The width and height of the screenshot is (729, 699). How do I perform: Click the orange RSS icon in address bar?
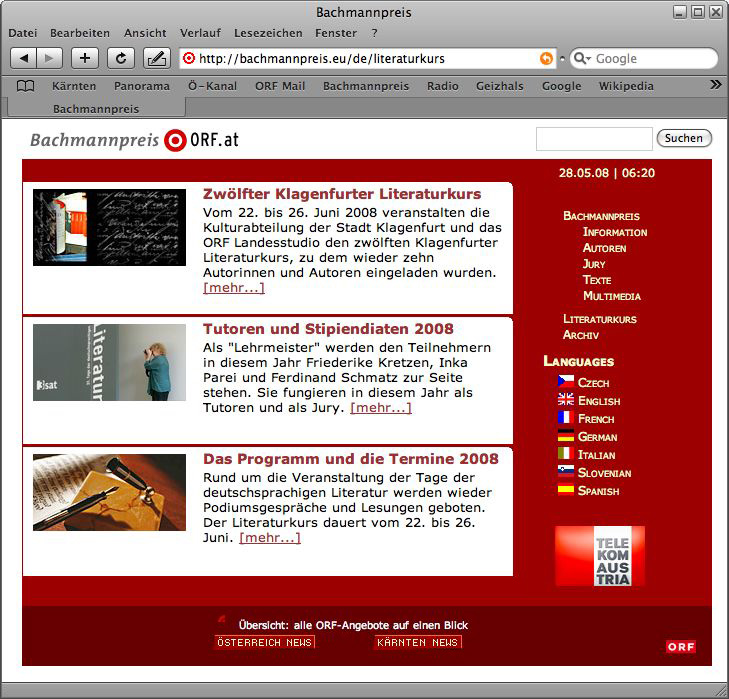pos(546,59)
